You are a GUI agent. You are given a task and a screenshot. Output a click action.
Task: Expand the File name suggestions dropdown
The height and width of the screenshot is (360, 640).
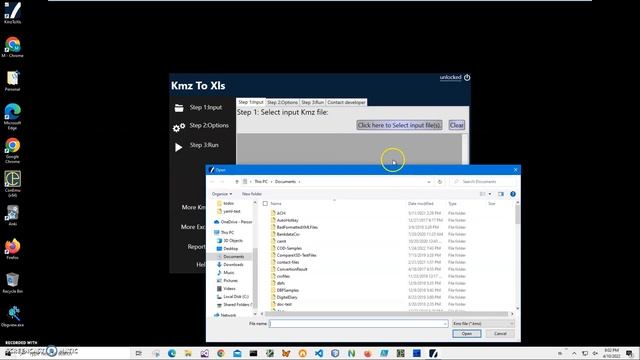point(445,324)
